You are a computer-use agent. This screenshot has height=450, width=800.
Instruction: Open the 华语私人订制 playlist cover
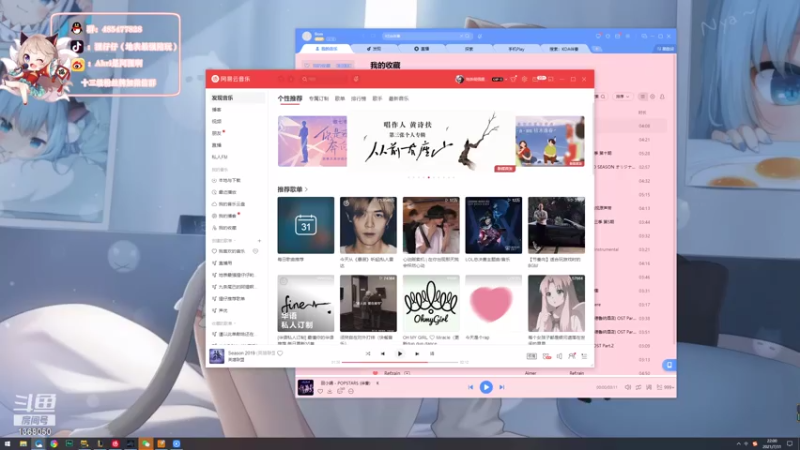[x=306, y=304]
